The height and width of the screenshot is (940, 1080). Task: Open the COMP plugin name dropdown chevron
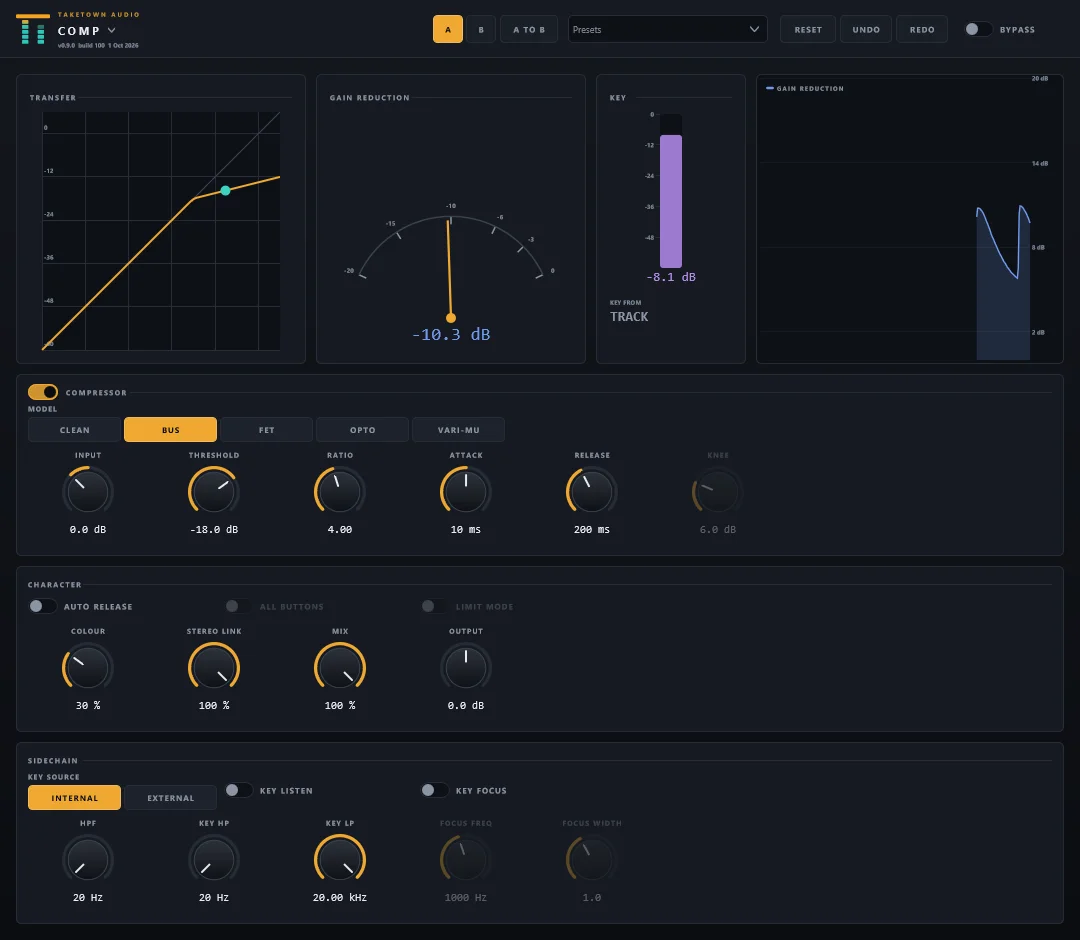point(112,30)
